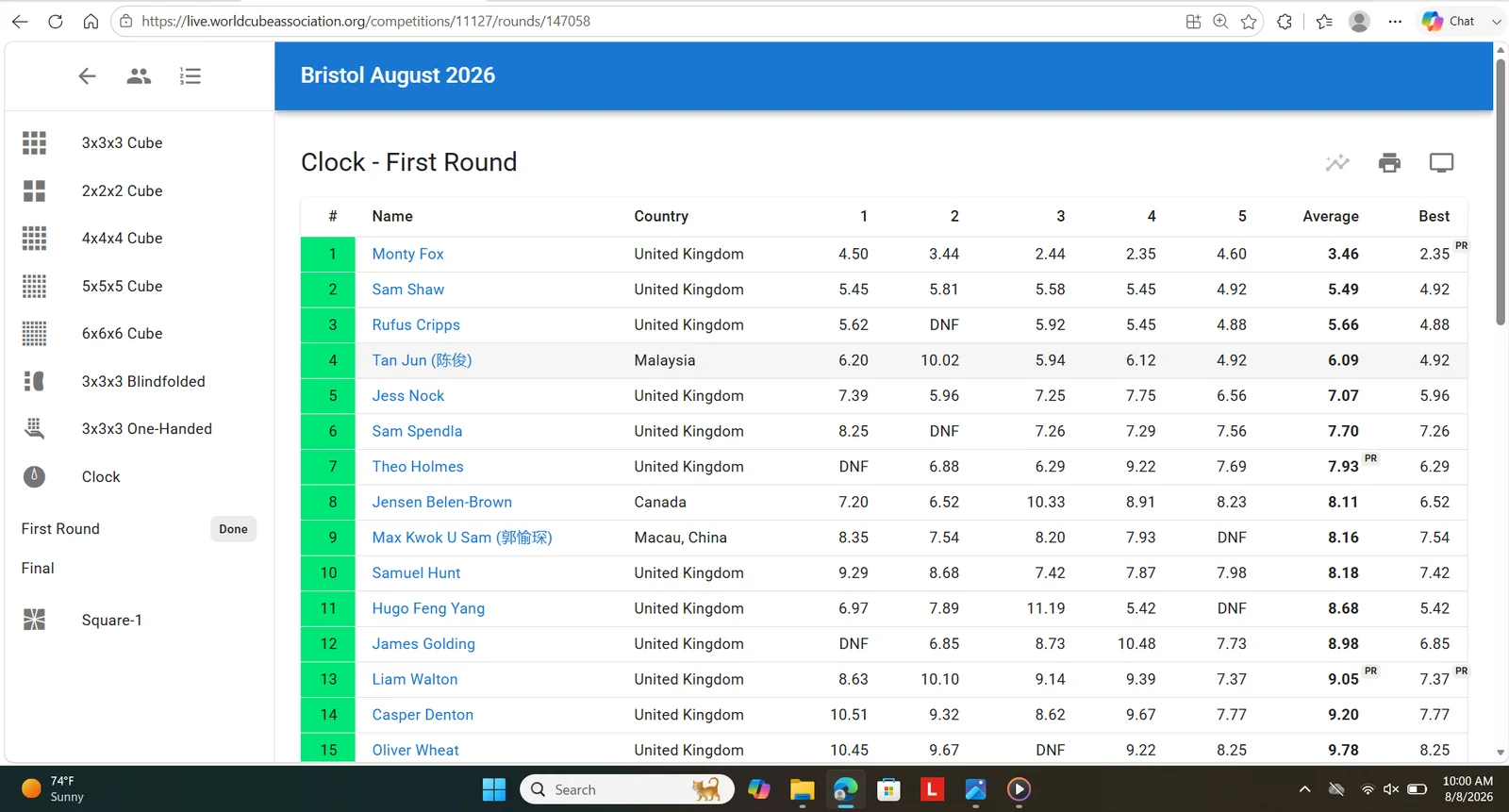Screen dimensions: 1509x812
Task: Open browser settings and more menu
Action: tap(1395, 21)
